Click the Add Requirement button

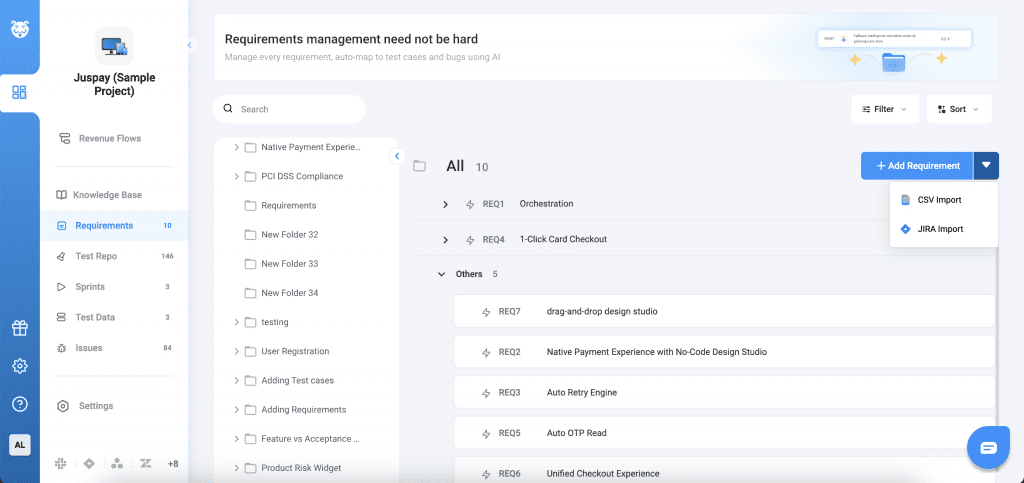click(x=916, y=166)
